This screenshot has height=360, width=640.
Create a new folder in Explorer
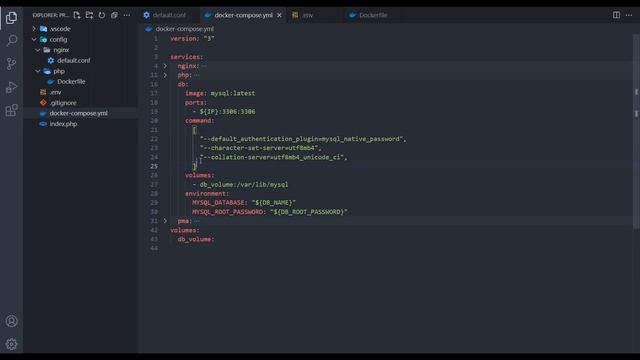[89, 15]
